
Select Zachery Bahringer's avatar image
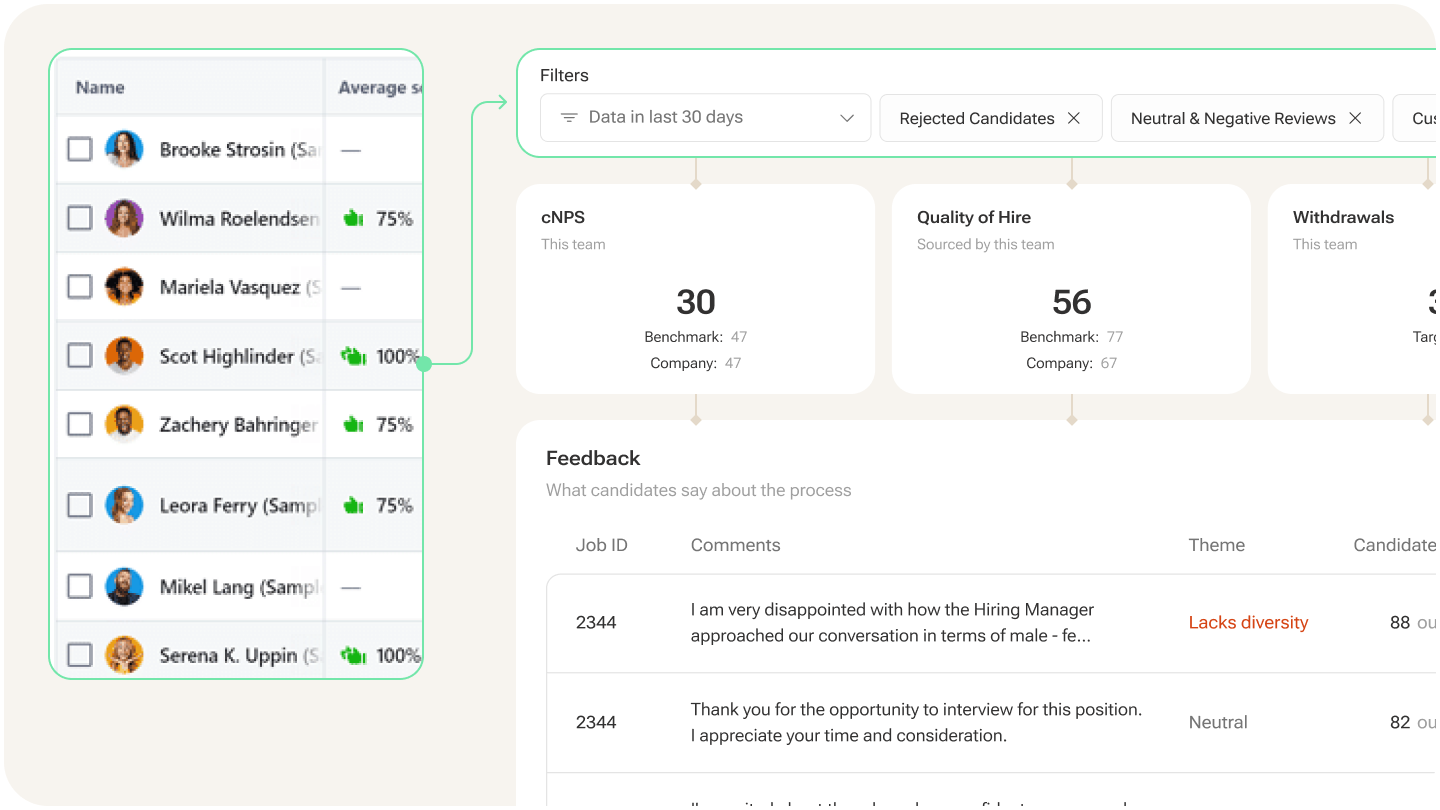[124, 424]
